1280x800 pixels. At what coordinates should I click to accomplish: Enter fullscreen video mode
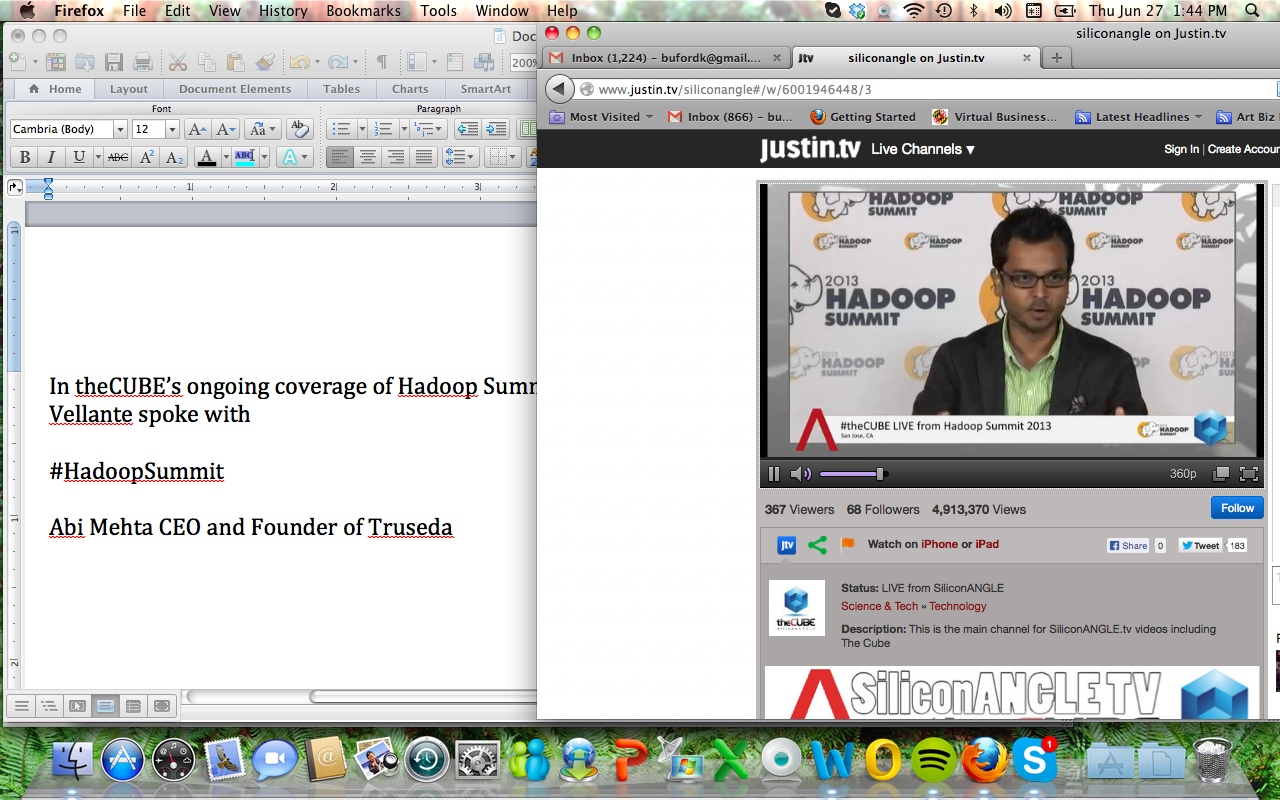click(x=1248, y=474)
